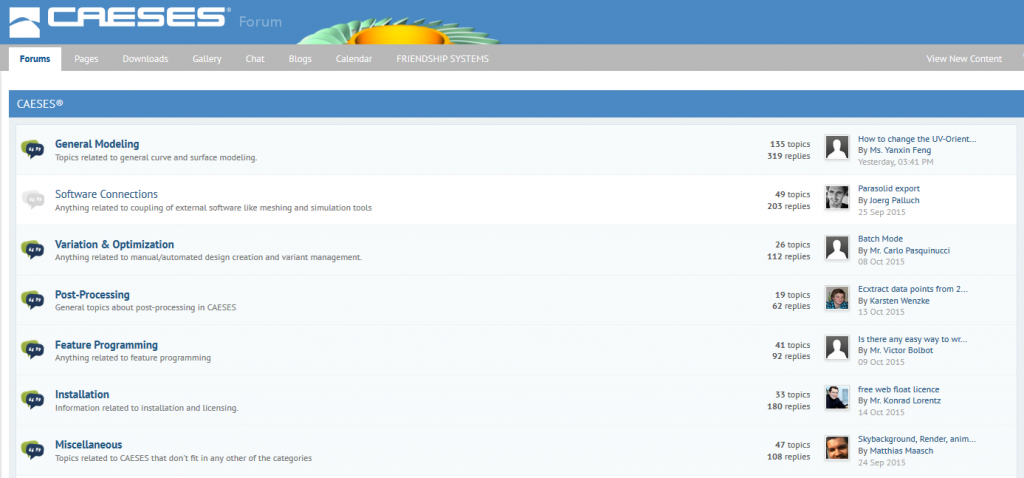The height and width of the screenshot is (478, 1024).
Task: Click the General Modeling forum speech-bubble icon
Action: [x=33, y=150]
